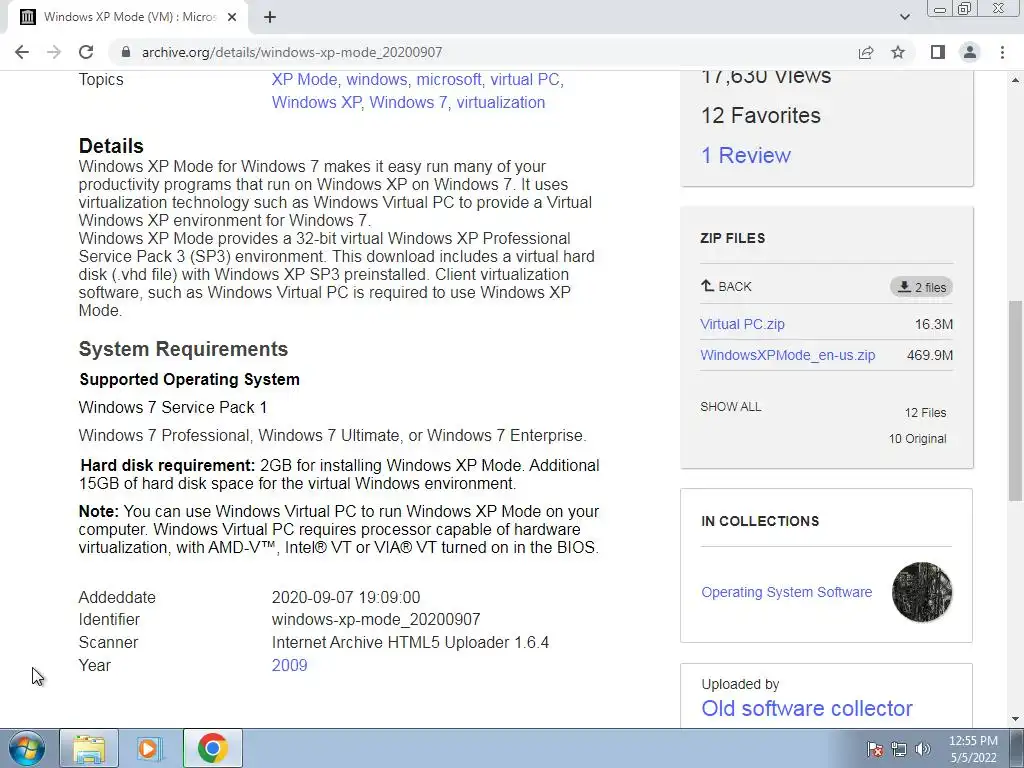Viewport: 1024px width, 768px height.
Task: Click the page vertical scrollbar thumb
Action: click(x=1015, y=400)
